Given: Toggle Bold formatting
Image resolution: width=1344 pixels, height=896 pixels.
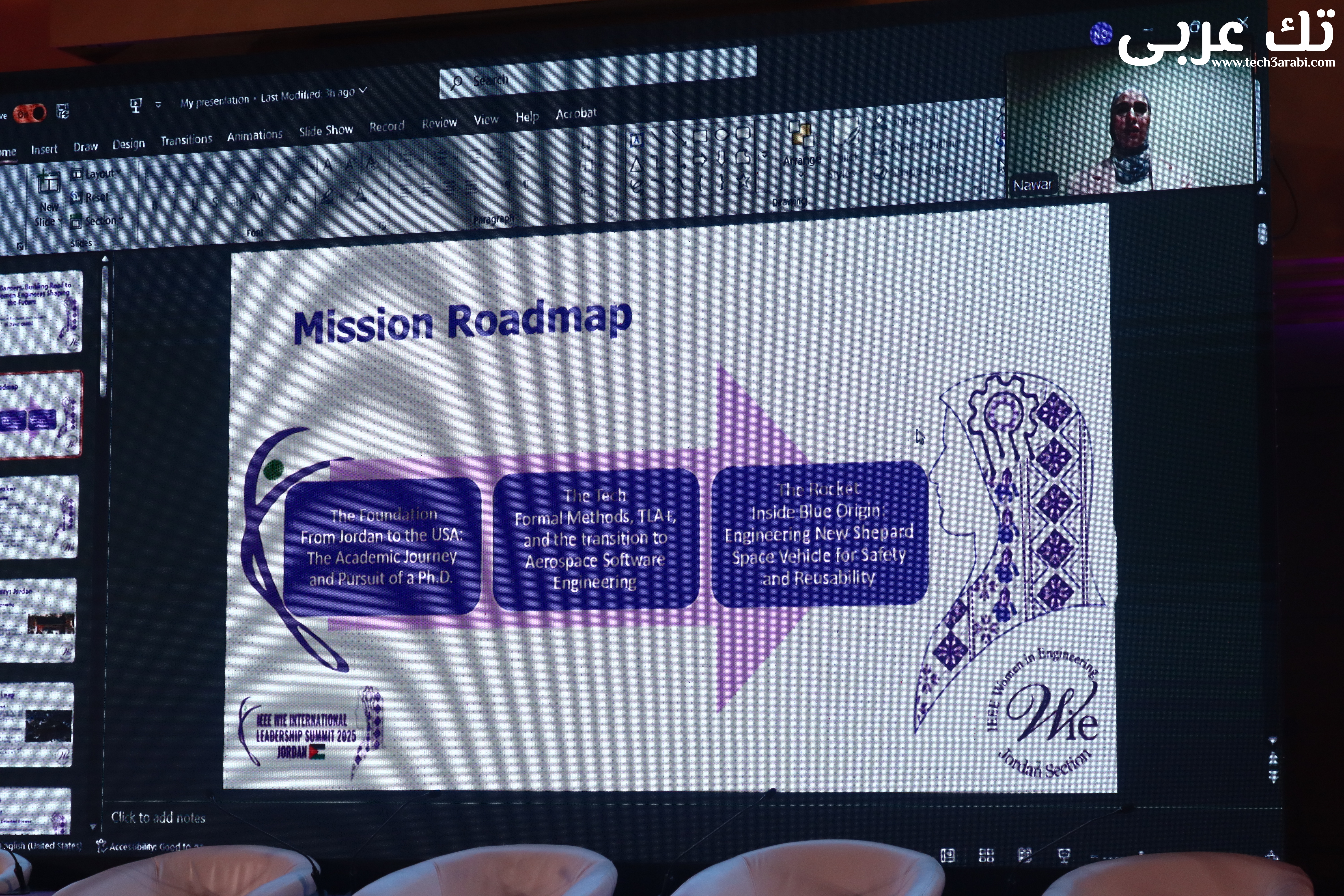Looking at the screenshot, I should pos(154,206).
